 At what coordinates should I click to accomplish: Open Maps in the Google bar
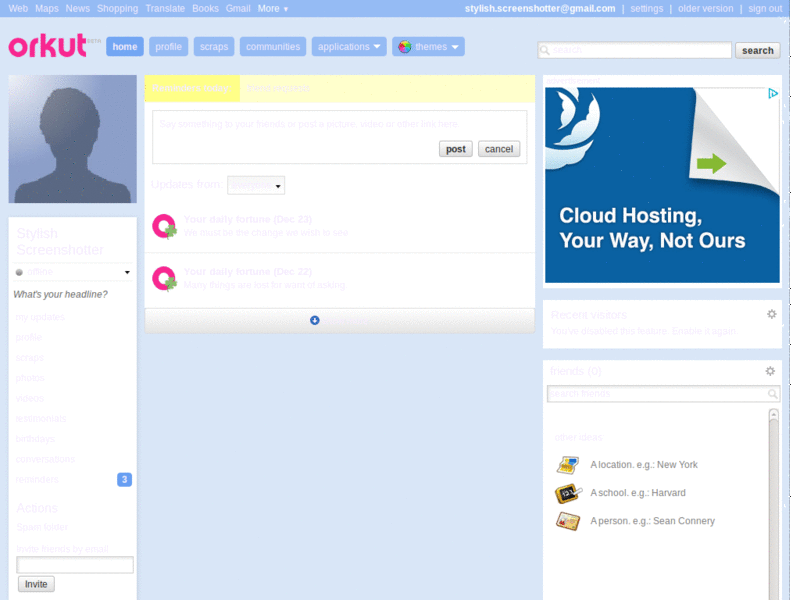[47, 9]
